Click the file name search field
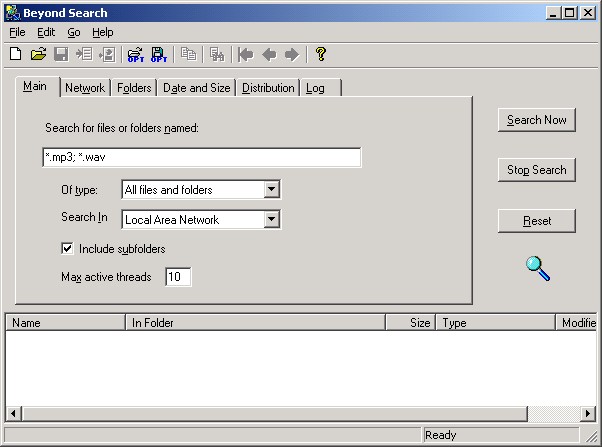602x447 pixels. (202, 157)
